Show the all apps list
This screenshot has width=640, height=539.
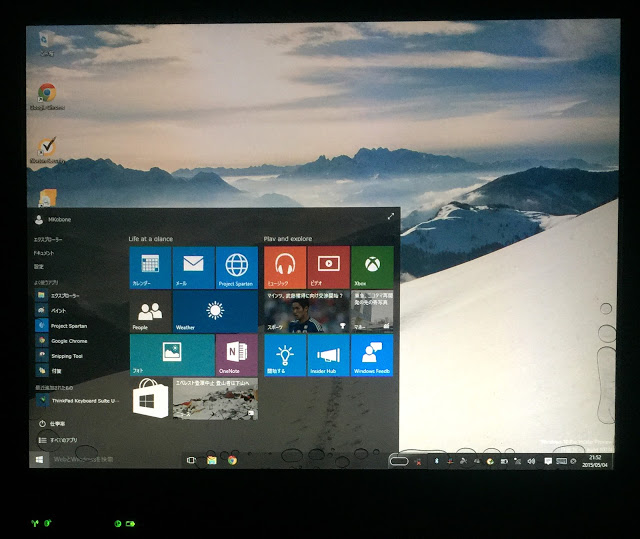point(58,440)
